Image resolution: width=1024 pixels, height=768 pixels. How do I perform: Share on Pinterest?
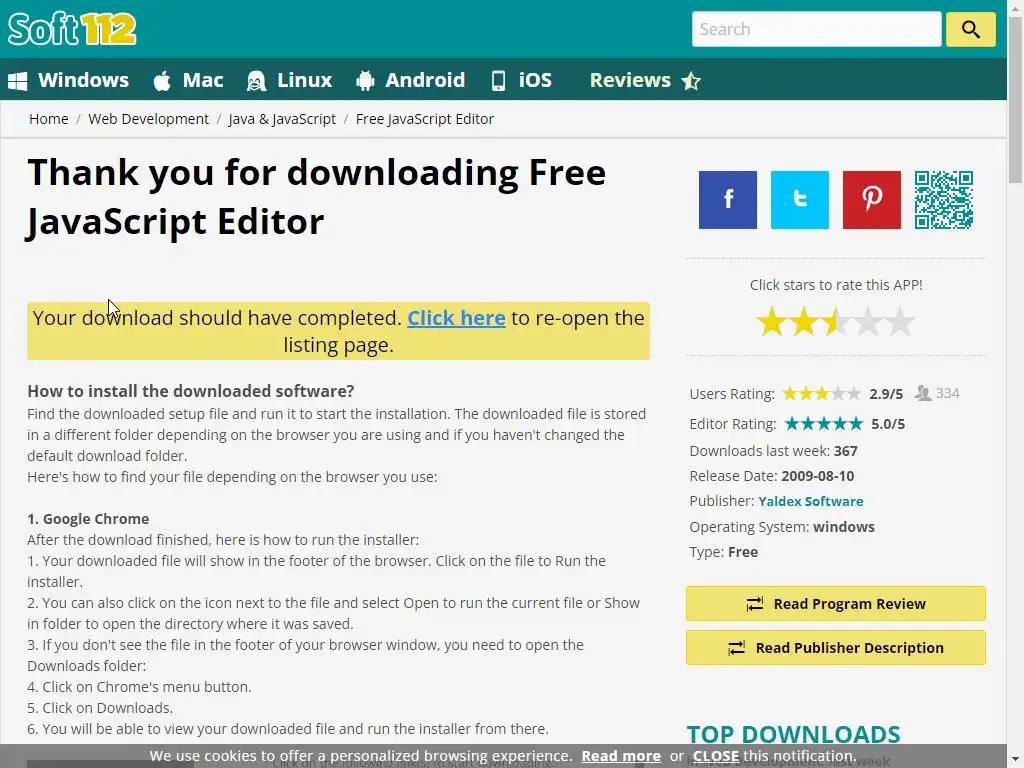871,200
